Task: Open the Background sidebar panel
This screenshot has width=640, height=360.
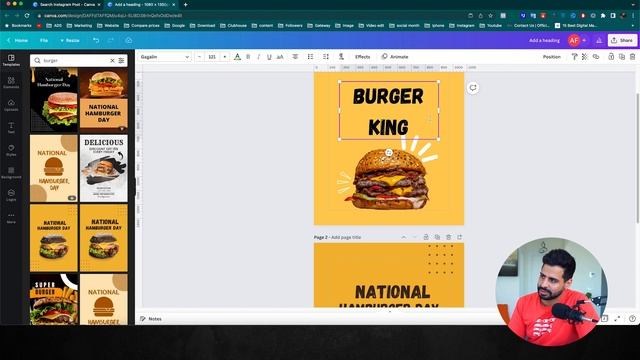Action: coord(11,173)
